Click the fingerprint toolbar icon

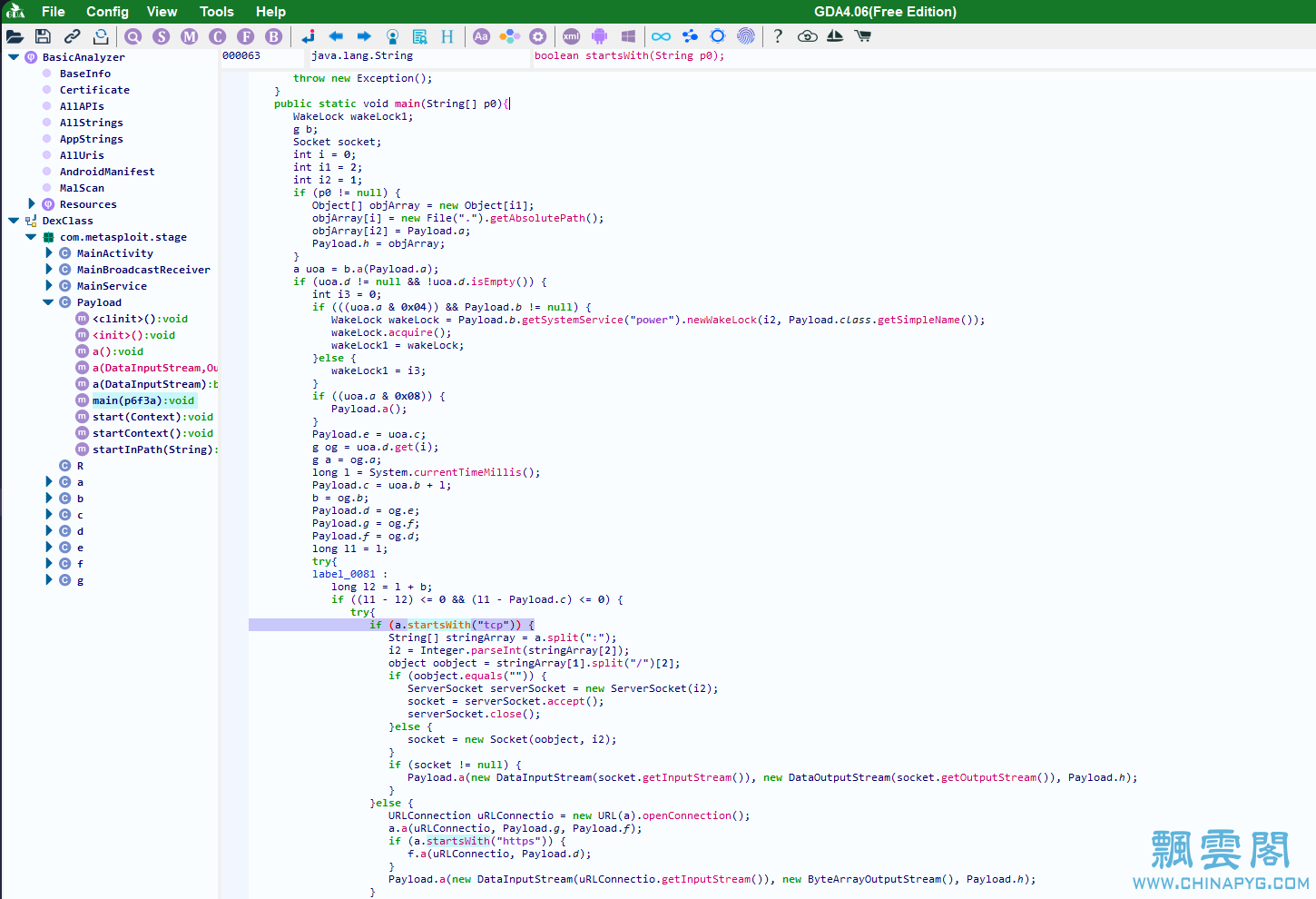(746, 36)
